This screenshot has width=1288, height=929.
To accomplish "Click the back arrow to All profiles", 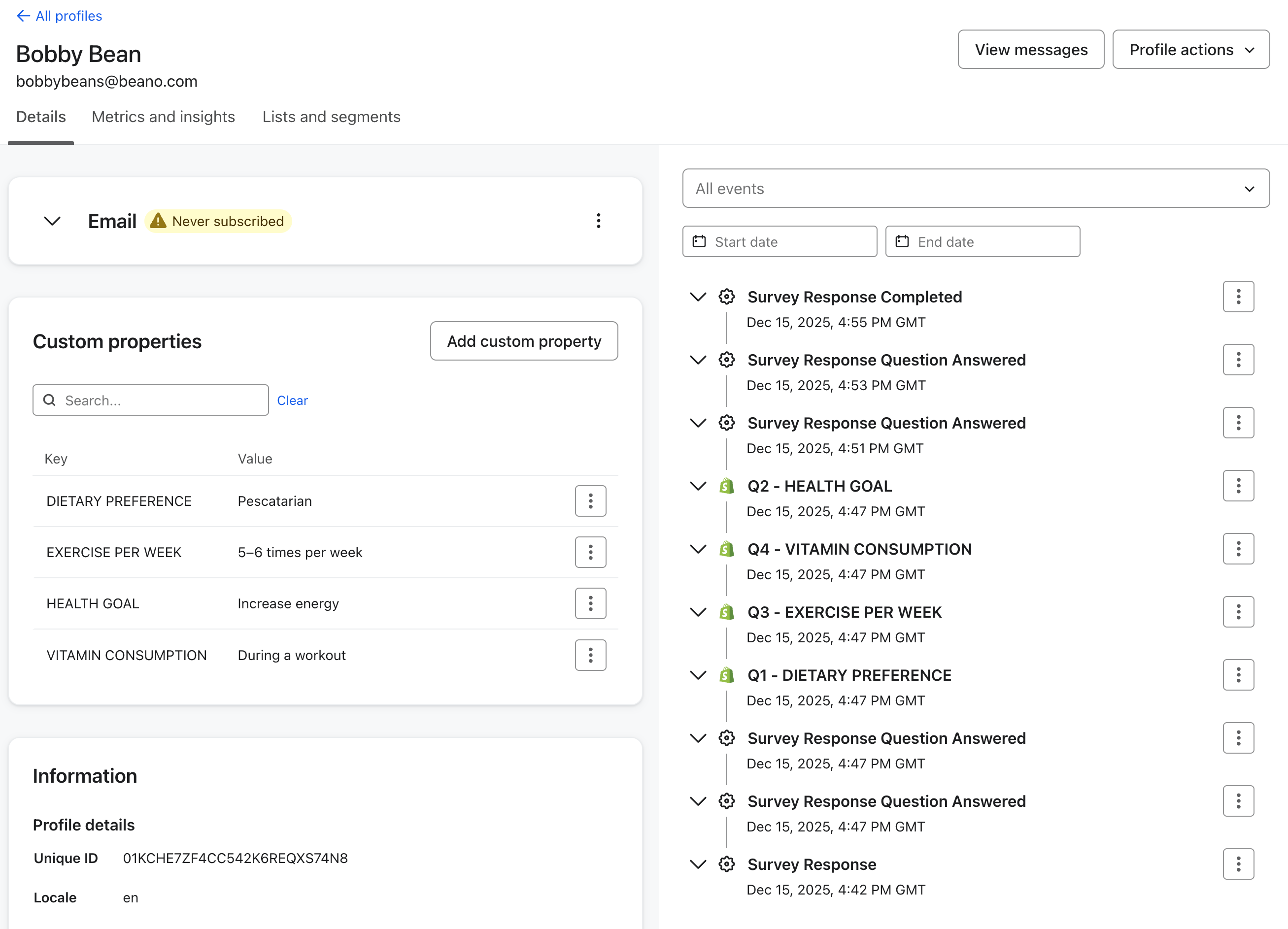I will click(x=23, y=16).
